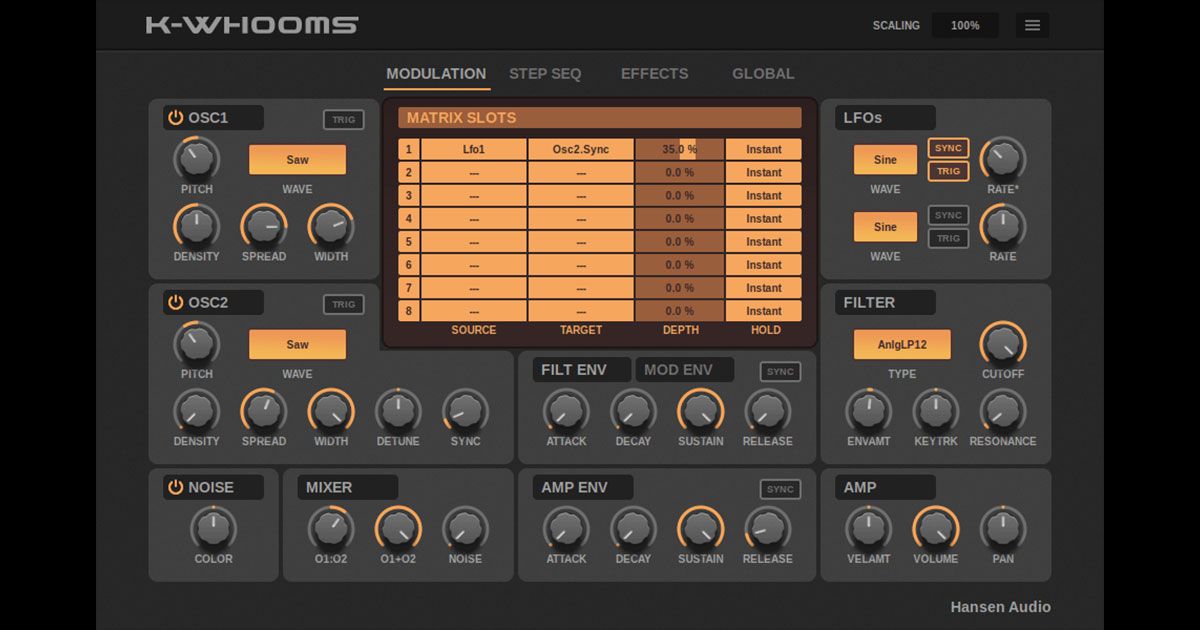Open the first LFO Sine wave selector
This screenshot has height=630, width=1200.
tap(884, 159)
